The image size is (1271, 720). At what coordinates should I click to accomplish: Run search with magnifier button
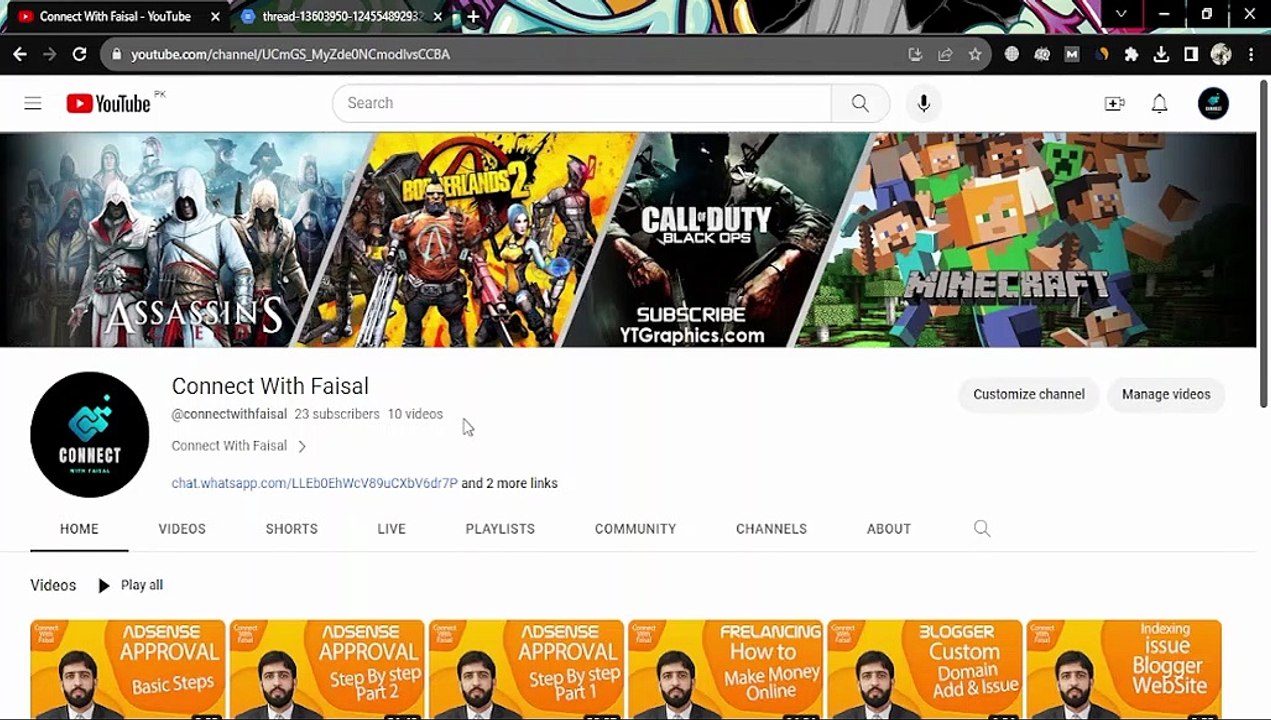click(x=860, y=103)
